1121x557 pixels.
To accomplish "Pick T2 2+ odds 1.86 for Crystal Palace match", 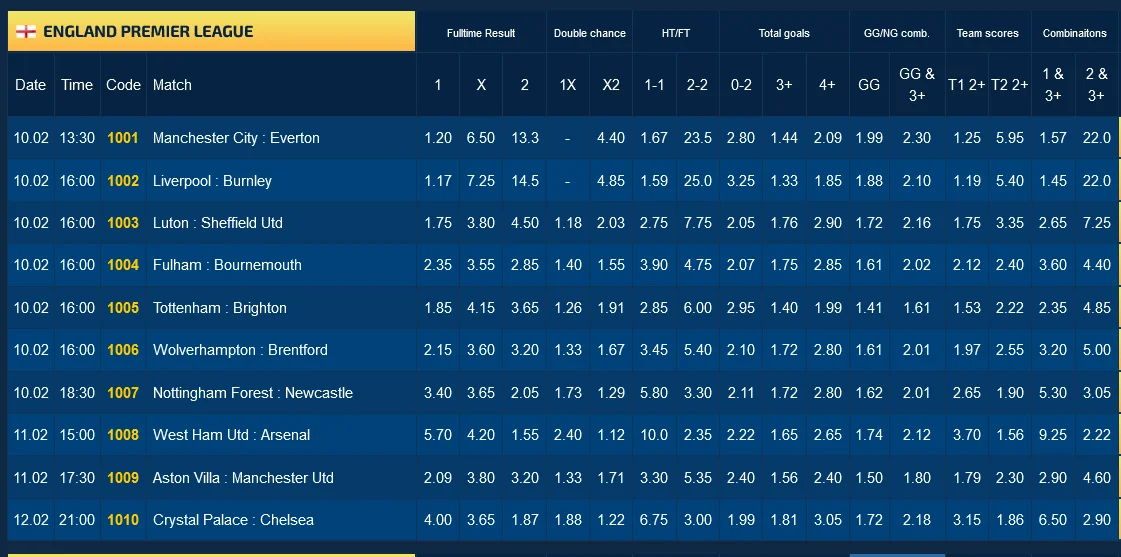I will [x=1009, y=520].
